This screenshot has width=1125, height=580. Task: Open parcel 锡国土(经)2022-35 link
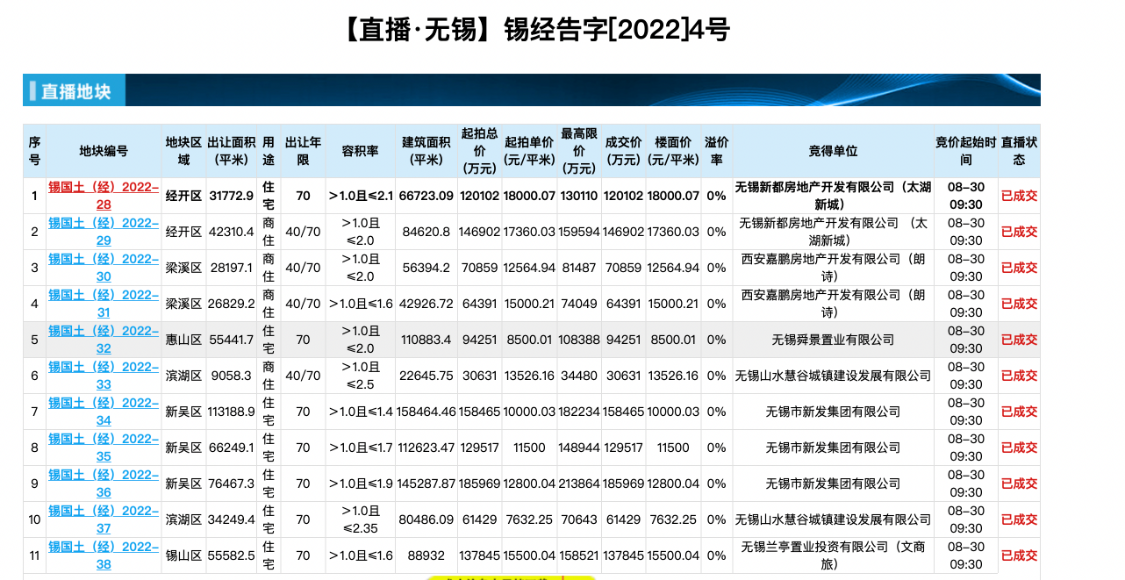(x=103, y=447)
